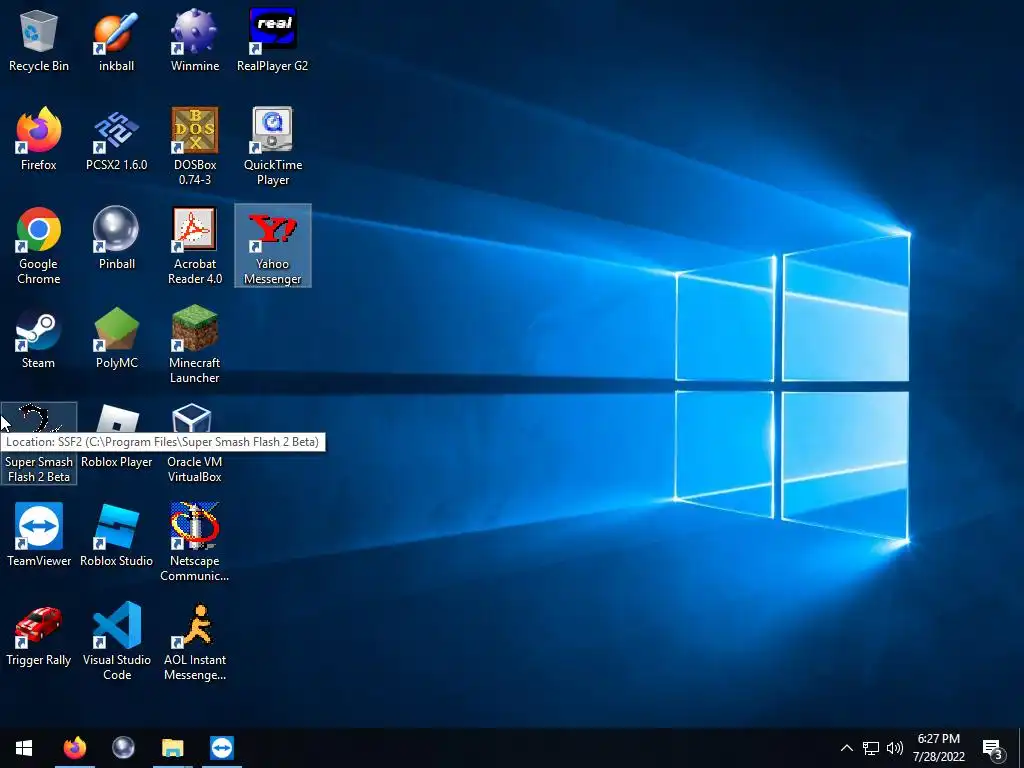1024x768 pixels.
Task: Select Super Smash Flash 2 Beta icon
Action: 39,444
